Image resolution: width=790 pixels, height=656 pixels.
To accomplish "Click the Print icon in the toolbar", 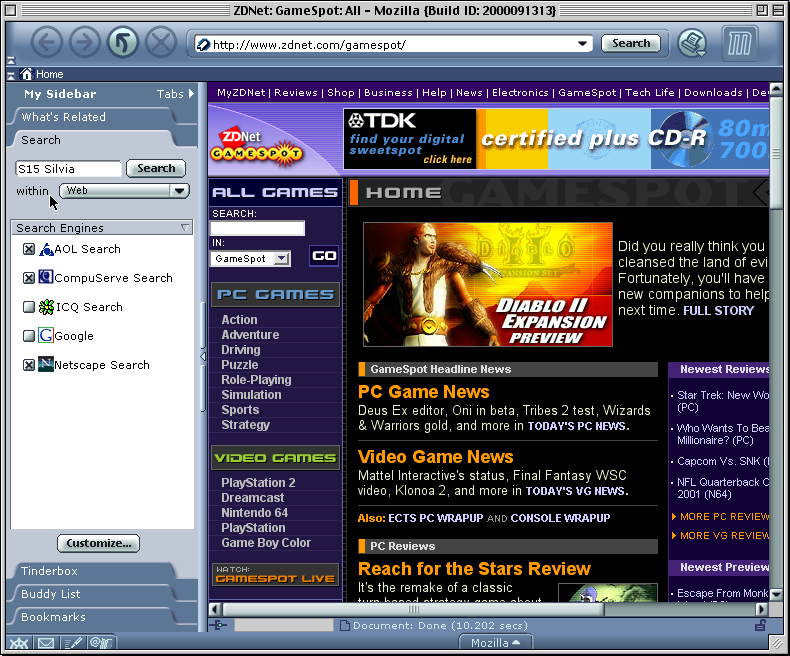I will tap(692, 43).
